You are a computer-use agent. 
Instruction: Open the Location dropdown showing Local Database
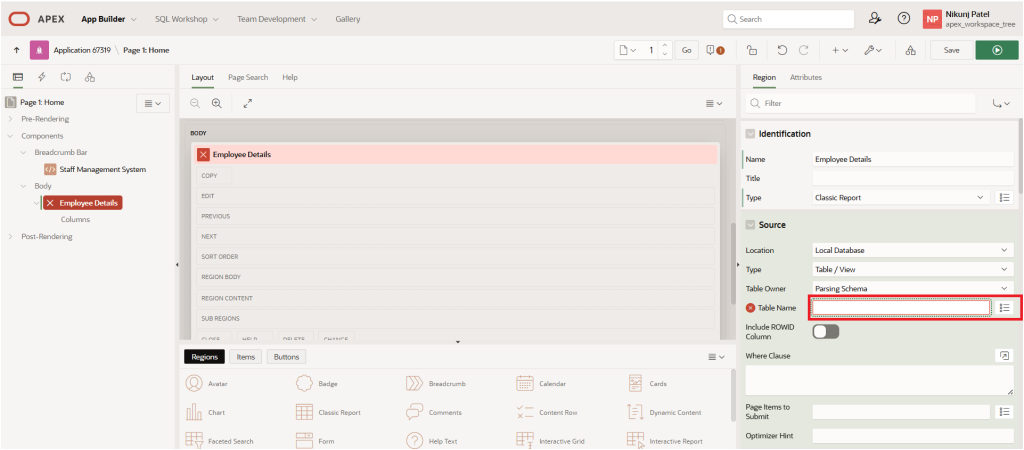click(x=912, y=250)
